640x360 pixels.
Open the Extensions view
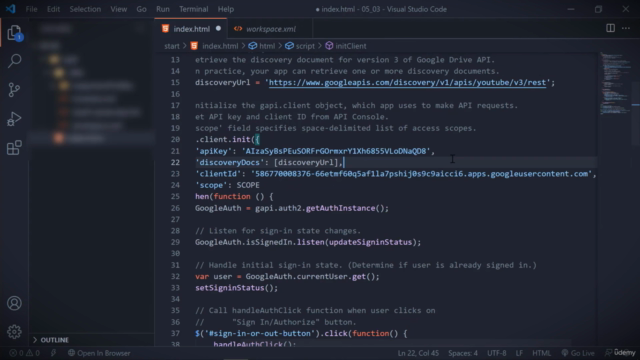tap(14, 148)
